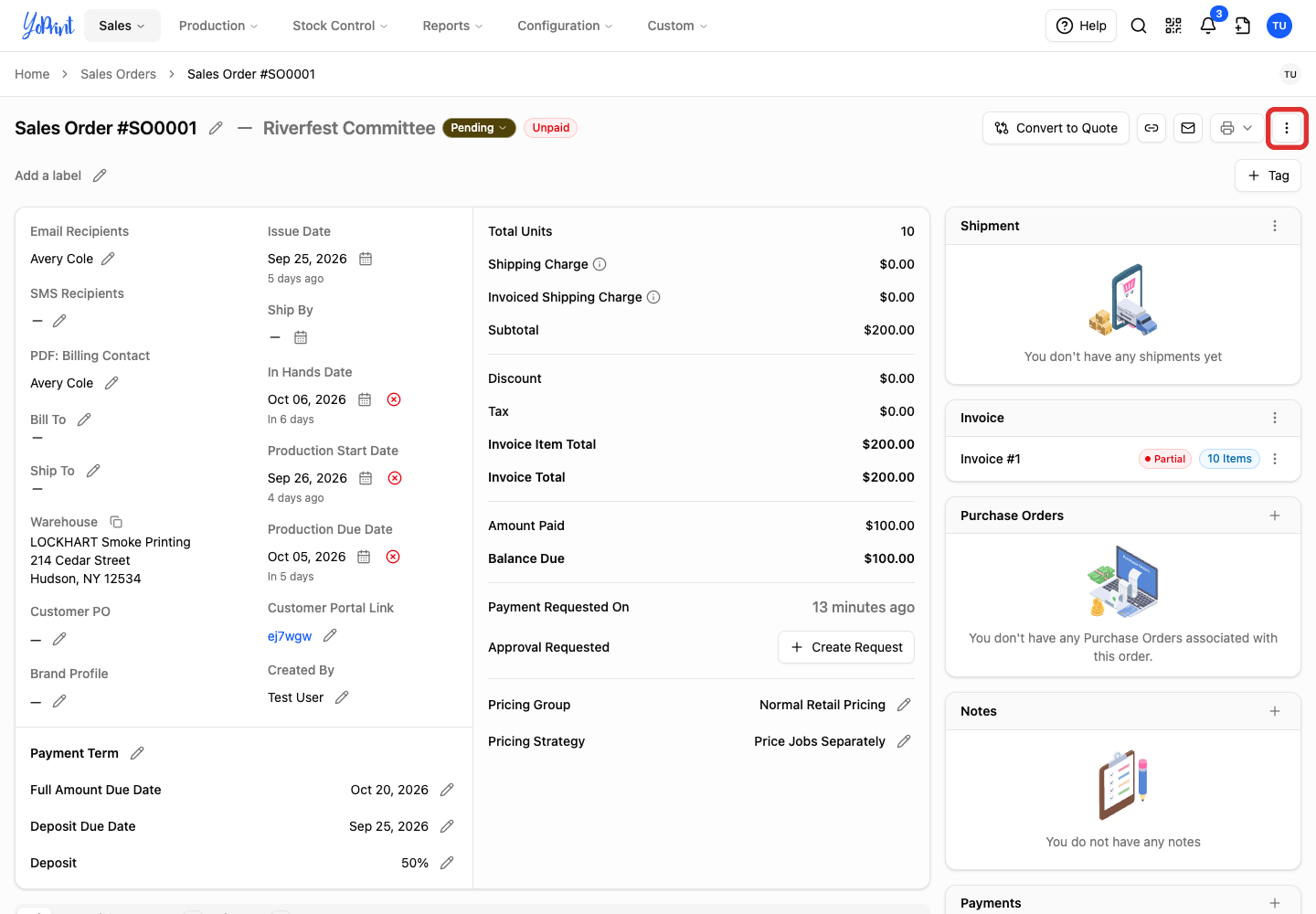Image resolution: width=1316 pixels, height=914 pixels.
Task: Go to Sales Orders breadcrumb
Action: point(118,74)
